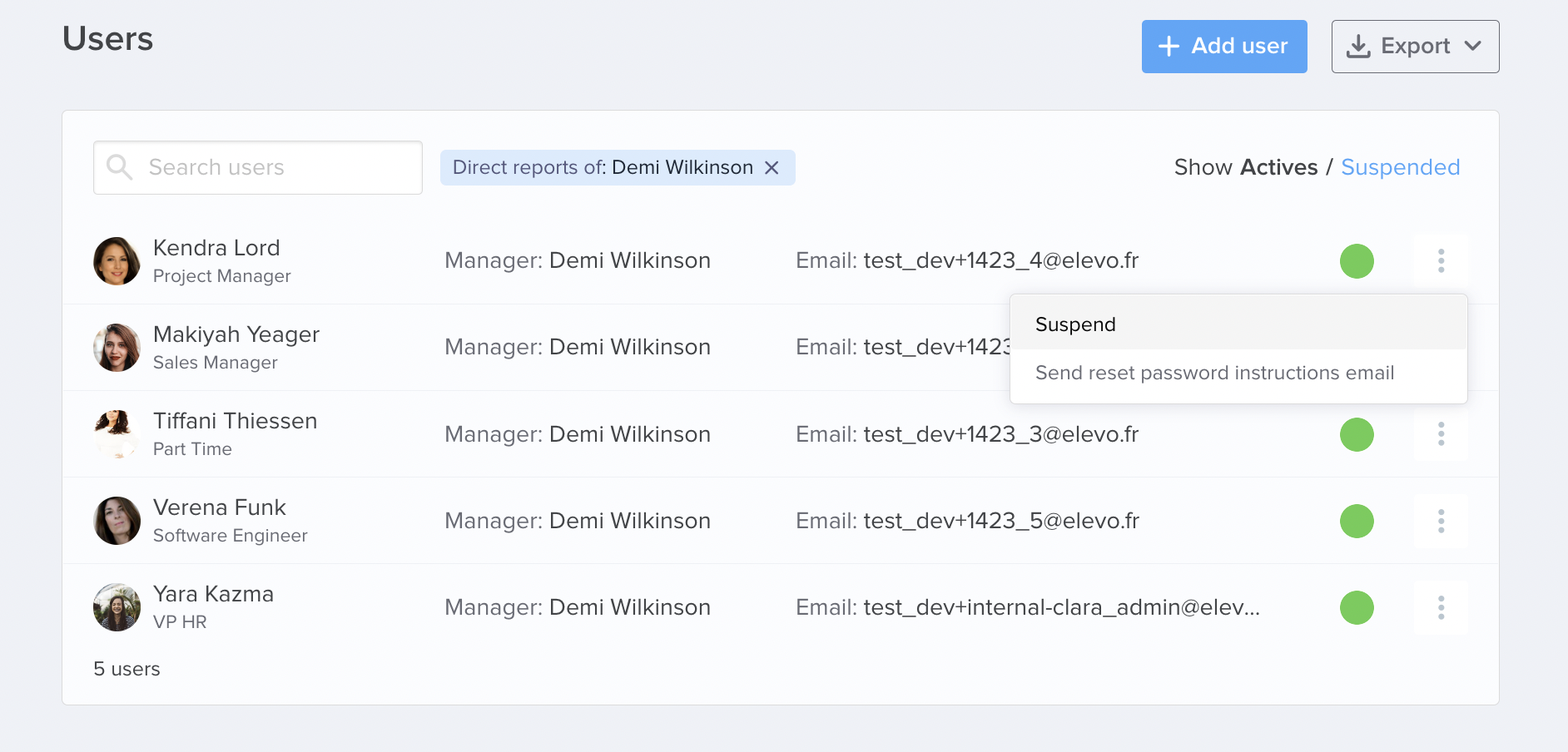1568x752 pixels.
Task: Click the test_dev+internal-clara_admin email
Action: coord(1062,607)
